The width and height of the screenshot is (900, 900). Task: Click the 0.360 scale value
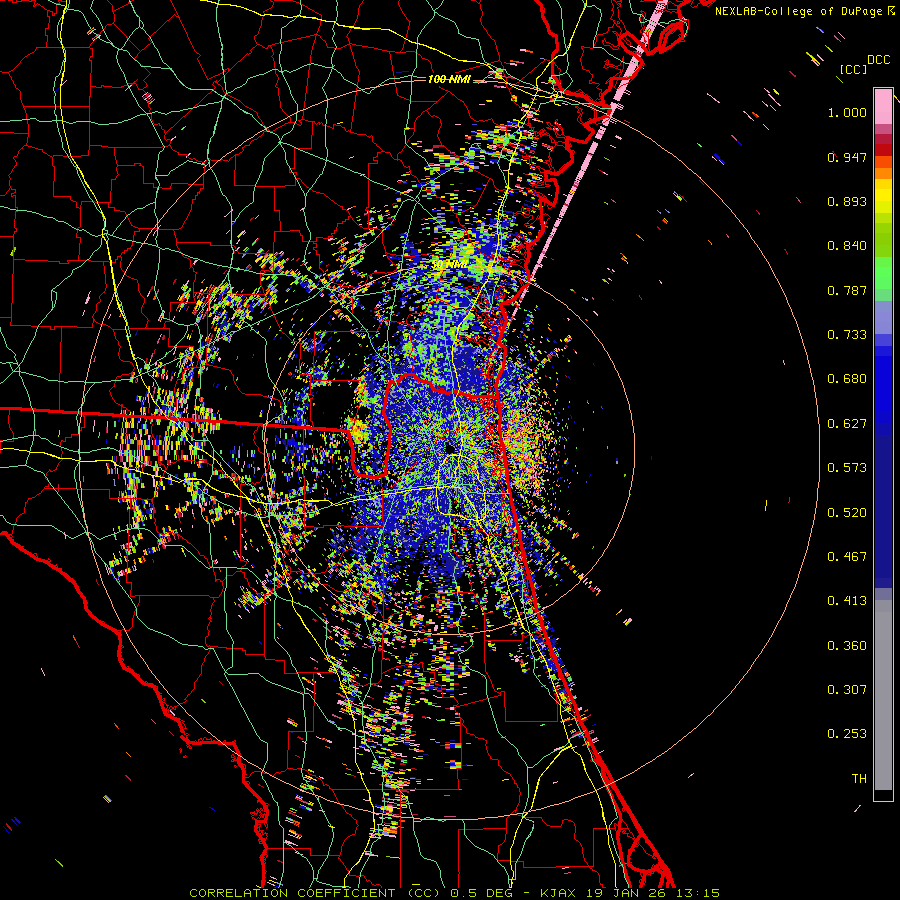pos(847,646)
